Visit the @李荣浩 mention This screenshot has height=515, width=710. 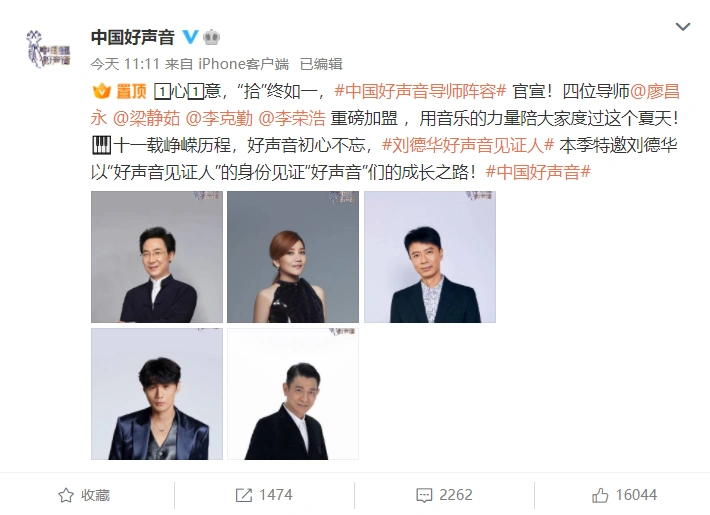292,118
